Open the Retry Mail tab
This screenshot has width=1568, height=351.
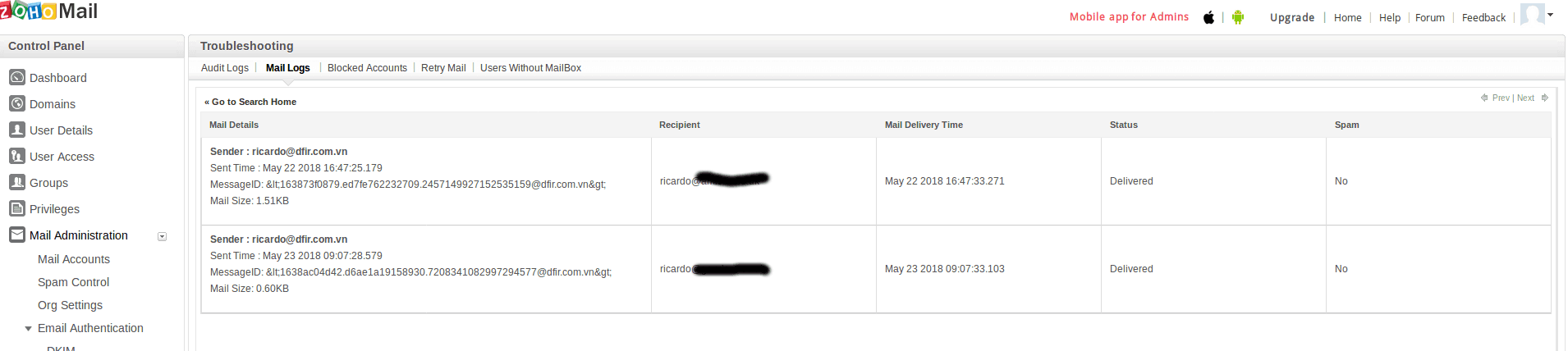[x=443, y=68]
